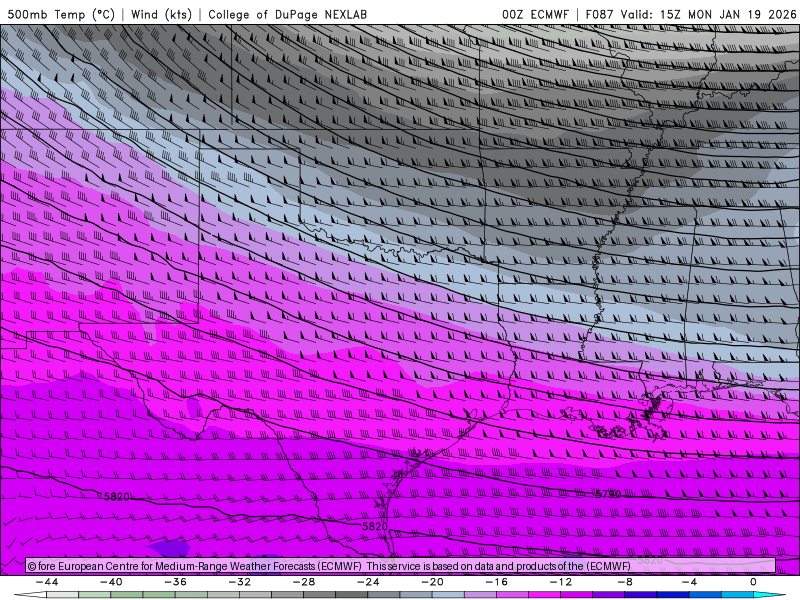Click the "−20" color bar label

[x=433, y=582]
